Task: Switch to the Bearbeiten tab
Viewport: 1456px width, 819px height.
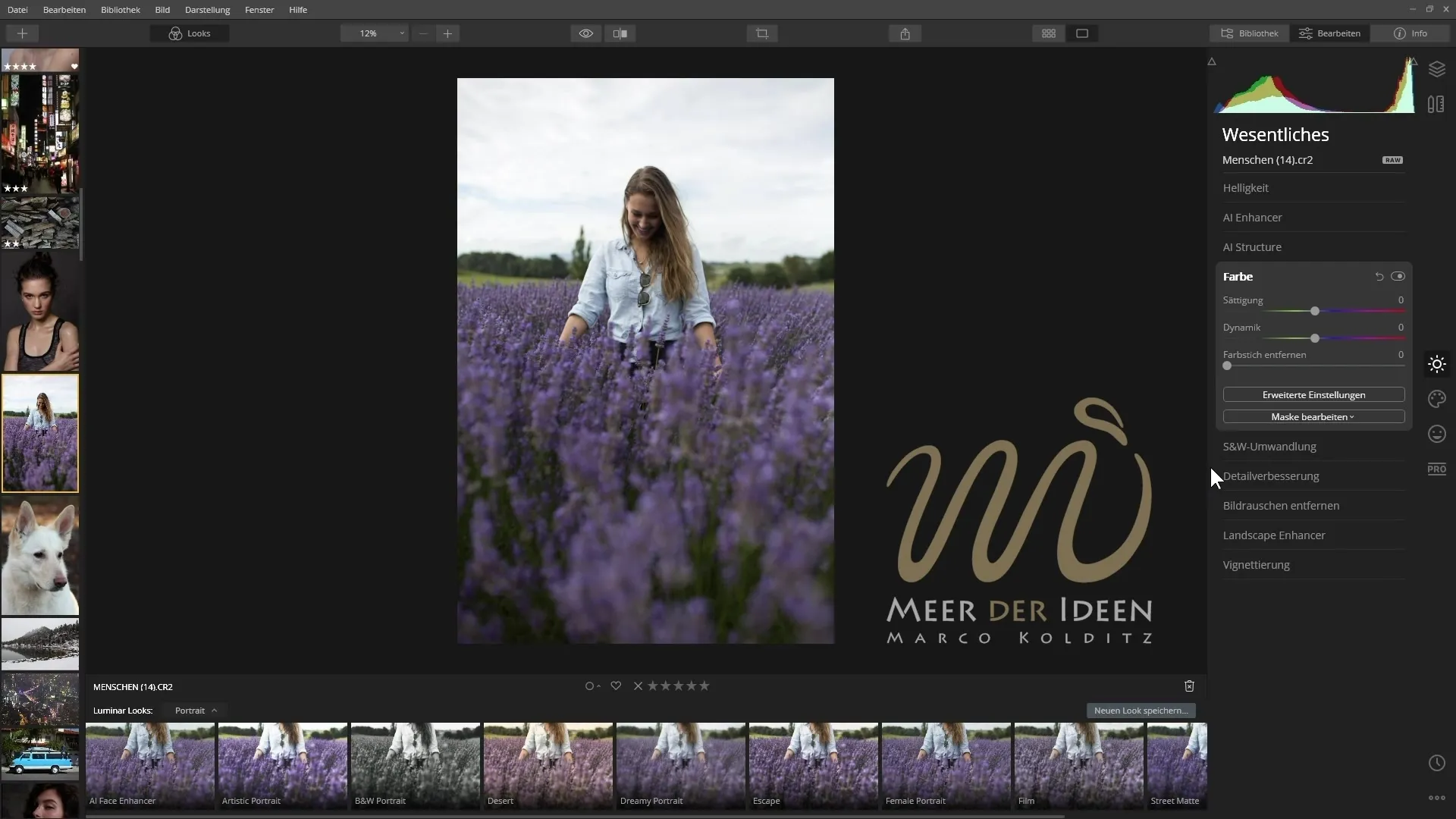Action: point(1329,33)
